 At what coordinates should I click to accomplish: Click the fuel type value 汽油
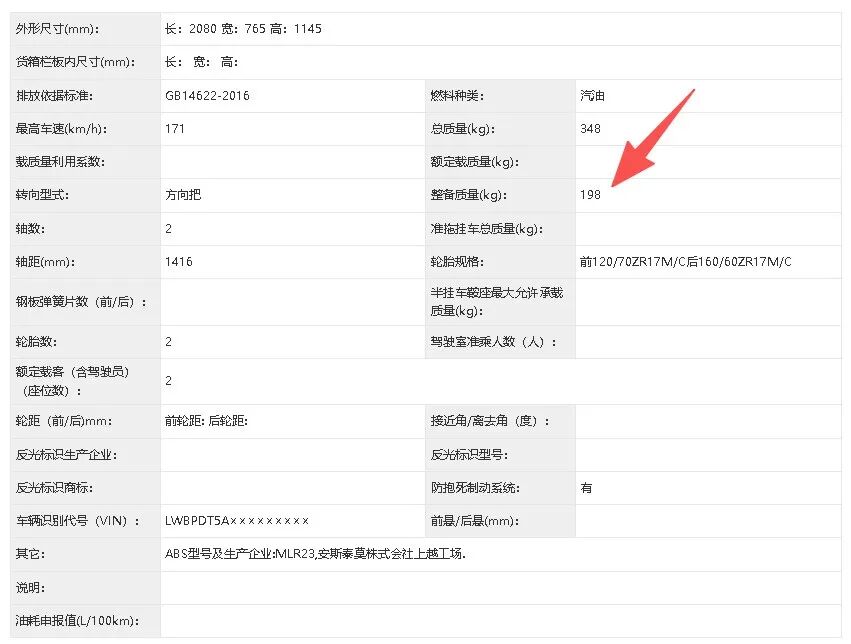click(x=592, y=96)
